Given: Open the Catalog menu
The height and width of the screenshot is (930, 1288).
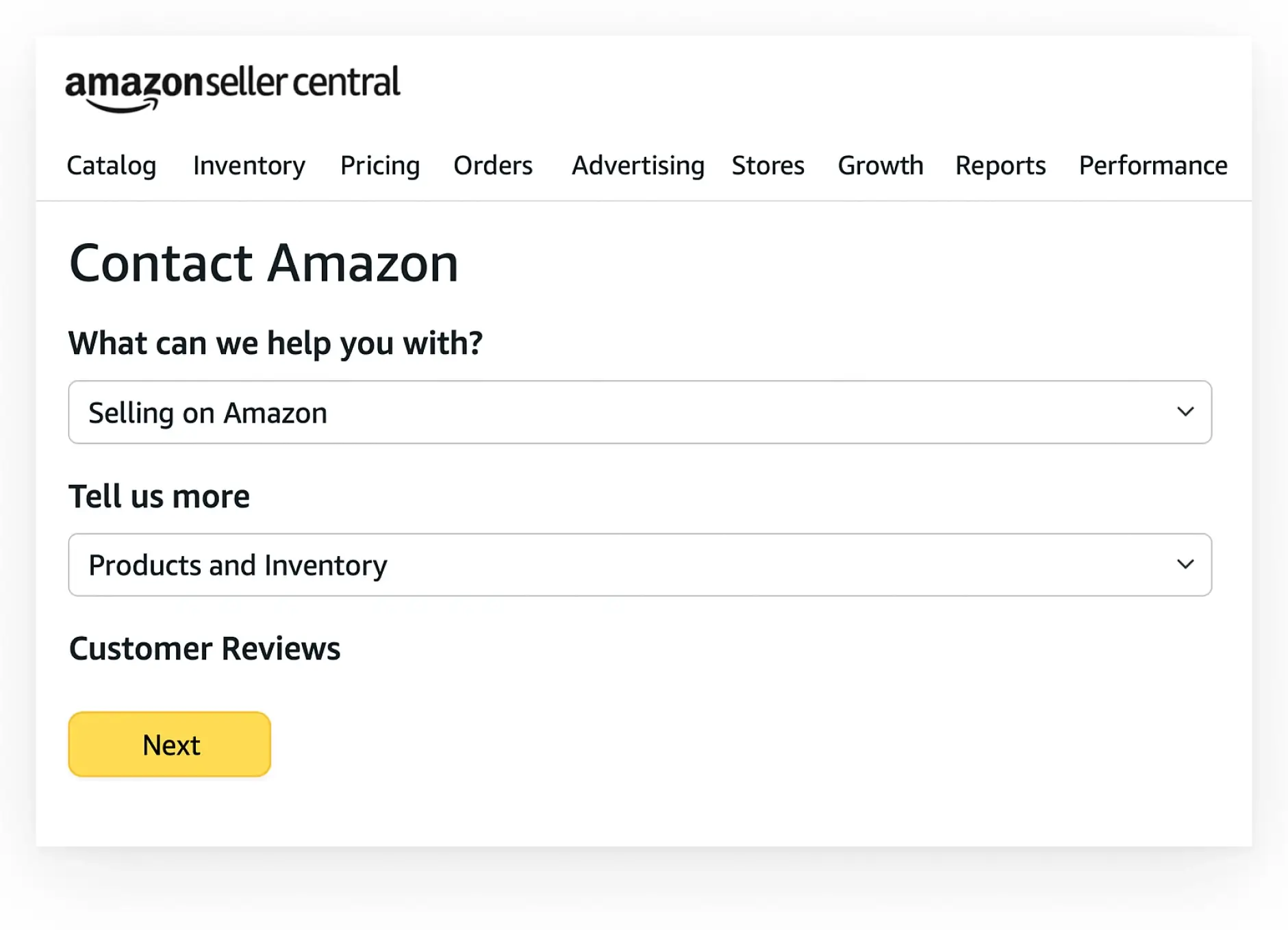Looking at the screenshot, I should (112, 166).
